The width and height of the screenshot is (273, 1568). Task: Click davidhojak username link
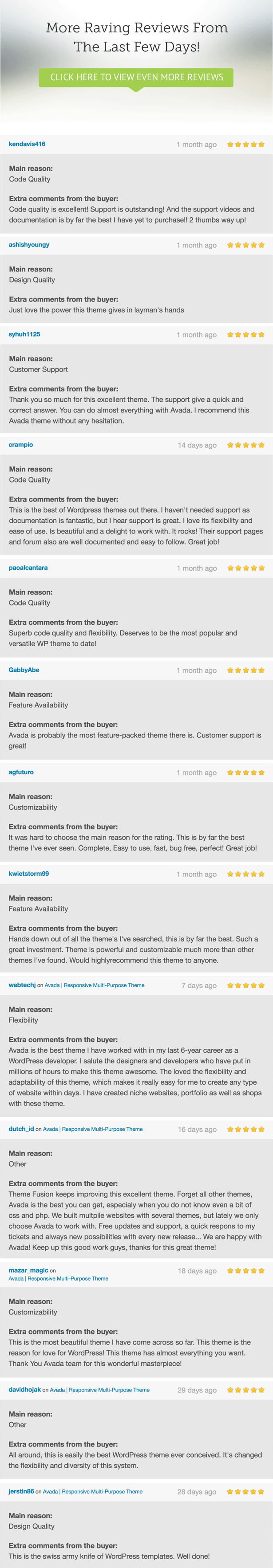24,1390
